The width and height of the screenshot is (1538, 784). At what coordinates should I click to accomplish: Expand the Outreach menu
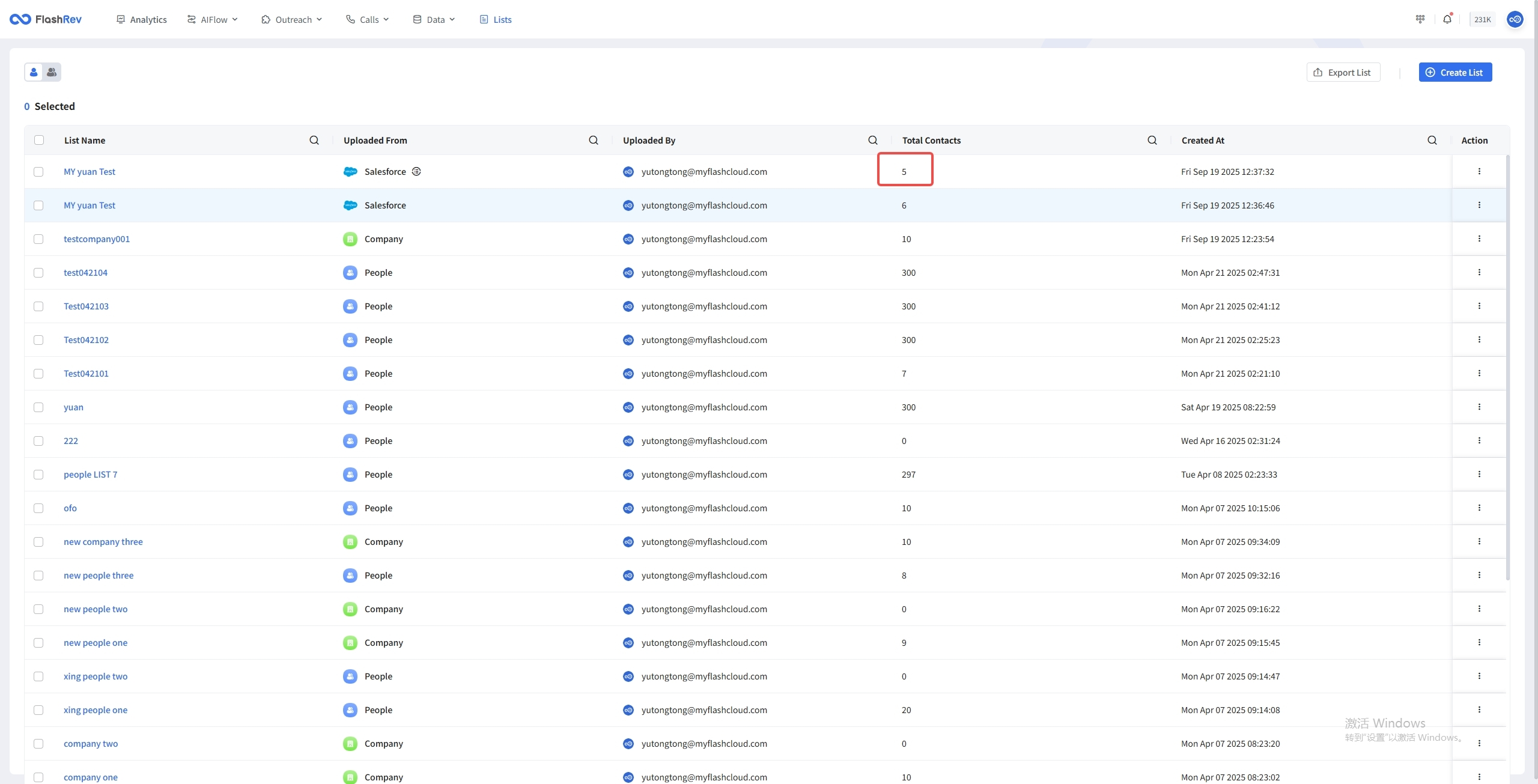pos(292,19)
